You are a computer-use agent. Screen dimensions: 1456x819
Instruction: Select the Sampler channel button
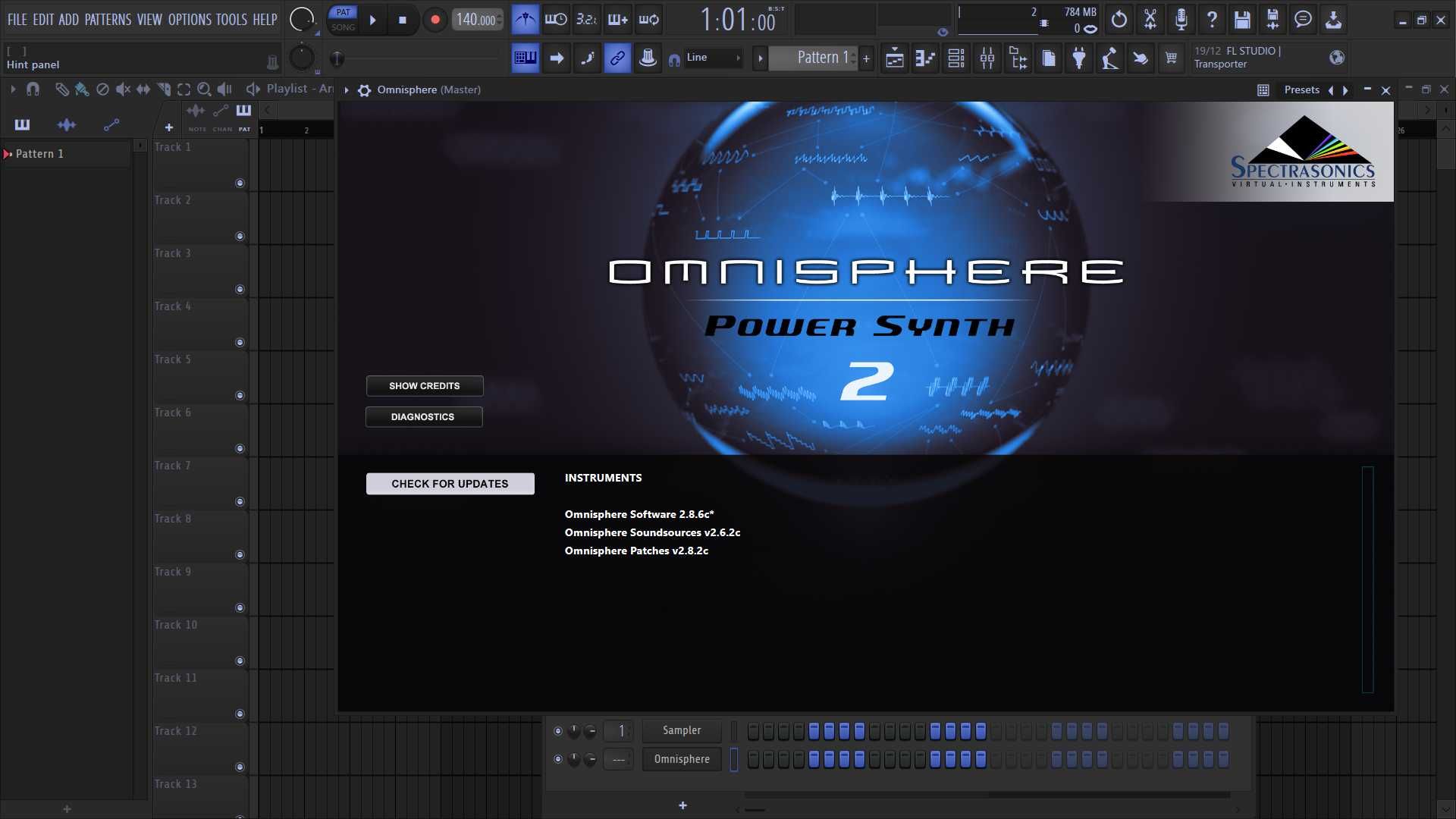click(x=682, y=730)
